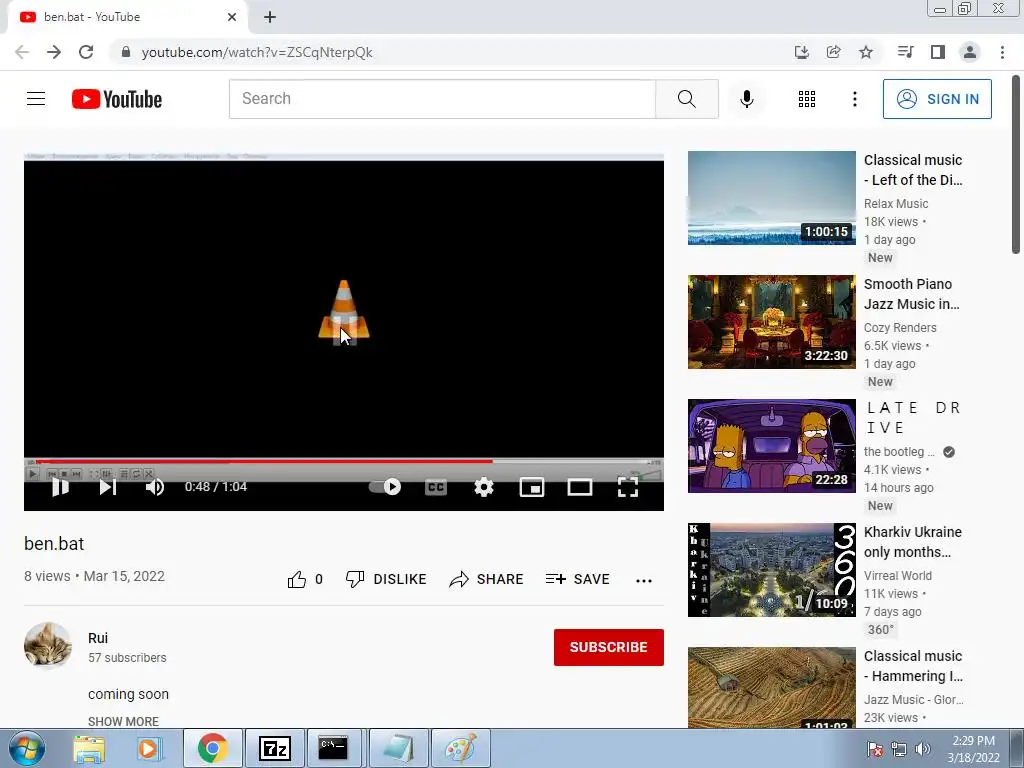Screen dimensions: 1024x768
Task: Toggle Chrome side panel
Action: (x=938, y=52)
